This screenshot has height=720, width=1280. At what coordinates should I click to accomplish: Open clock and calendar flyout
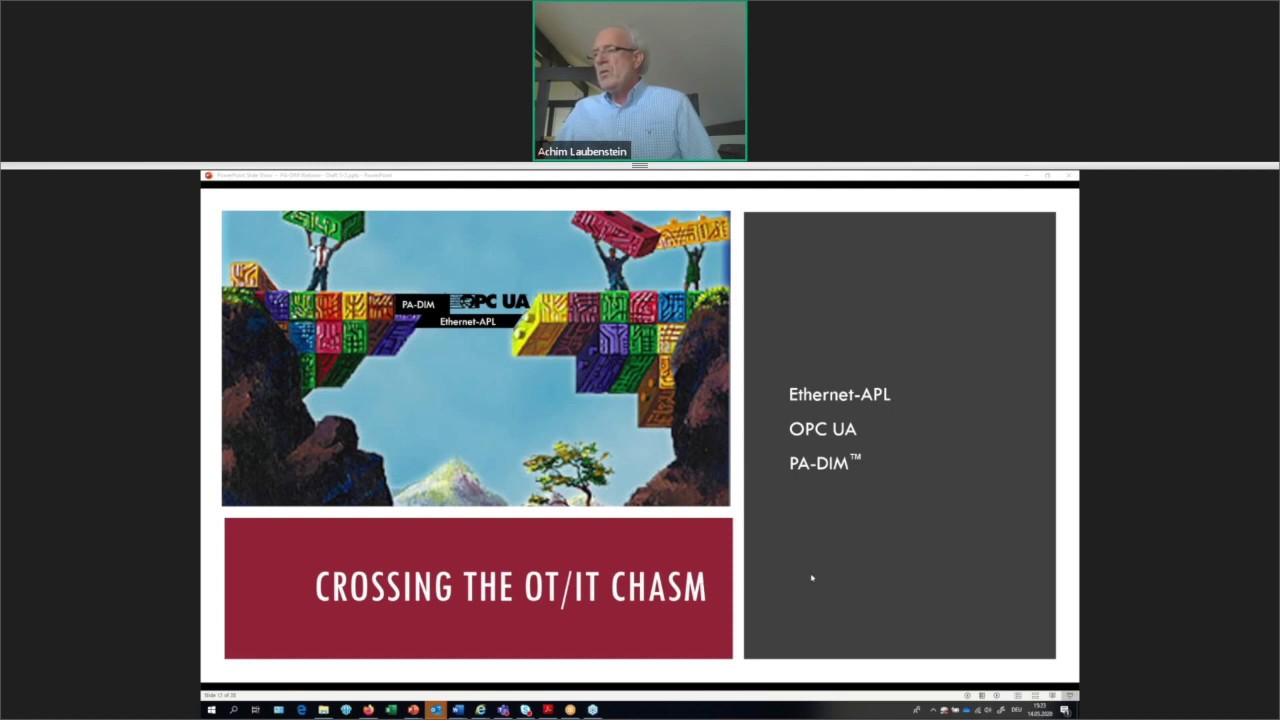point(1040,710)
